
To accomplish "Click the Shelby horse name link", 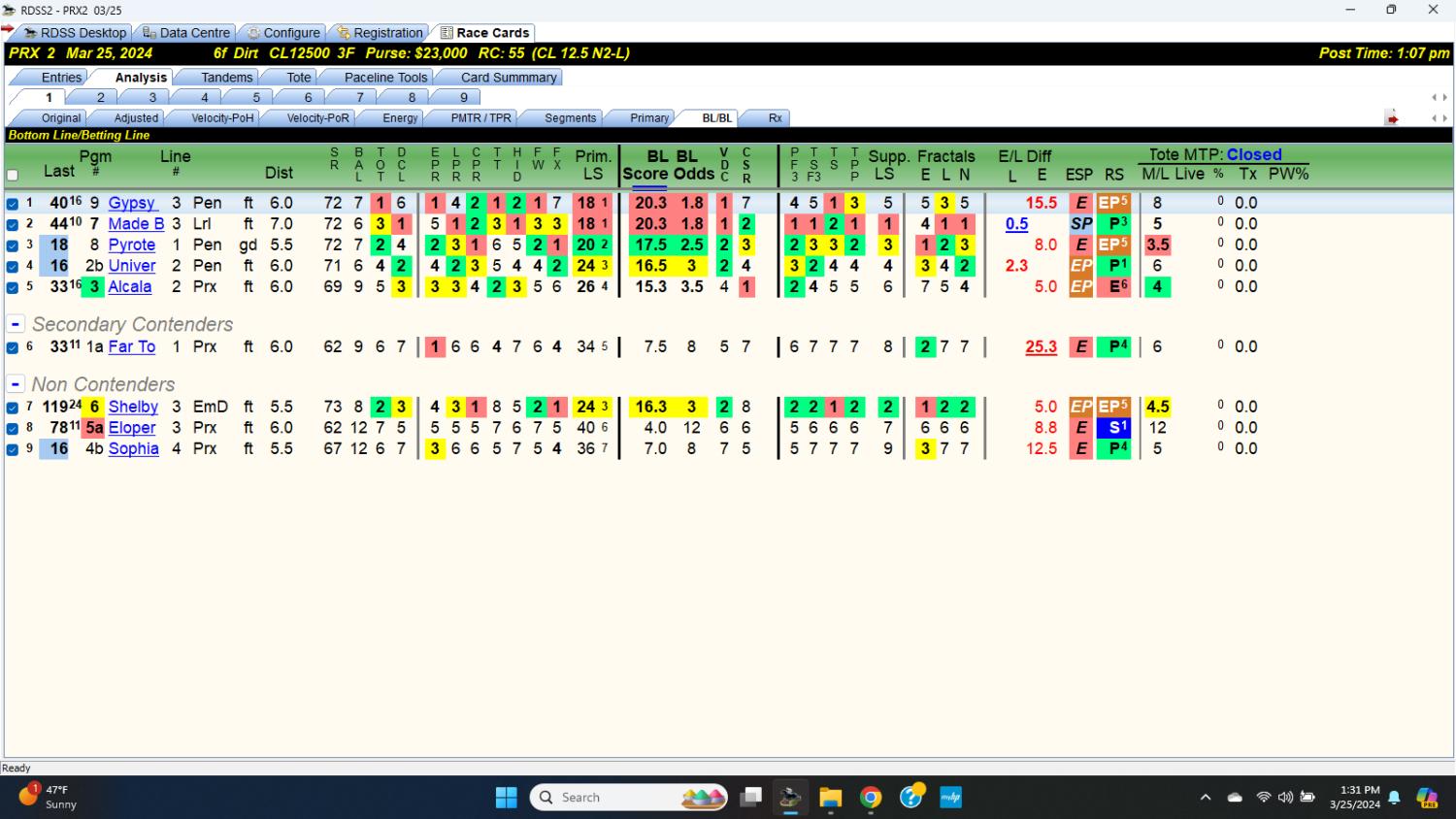I will coord(133,407).
